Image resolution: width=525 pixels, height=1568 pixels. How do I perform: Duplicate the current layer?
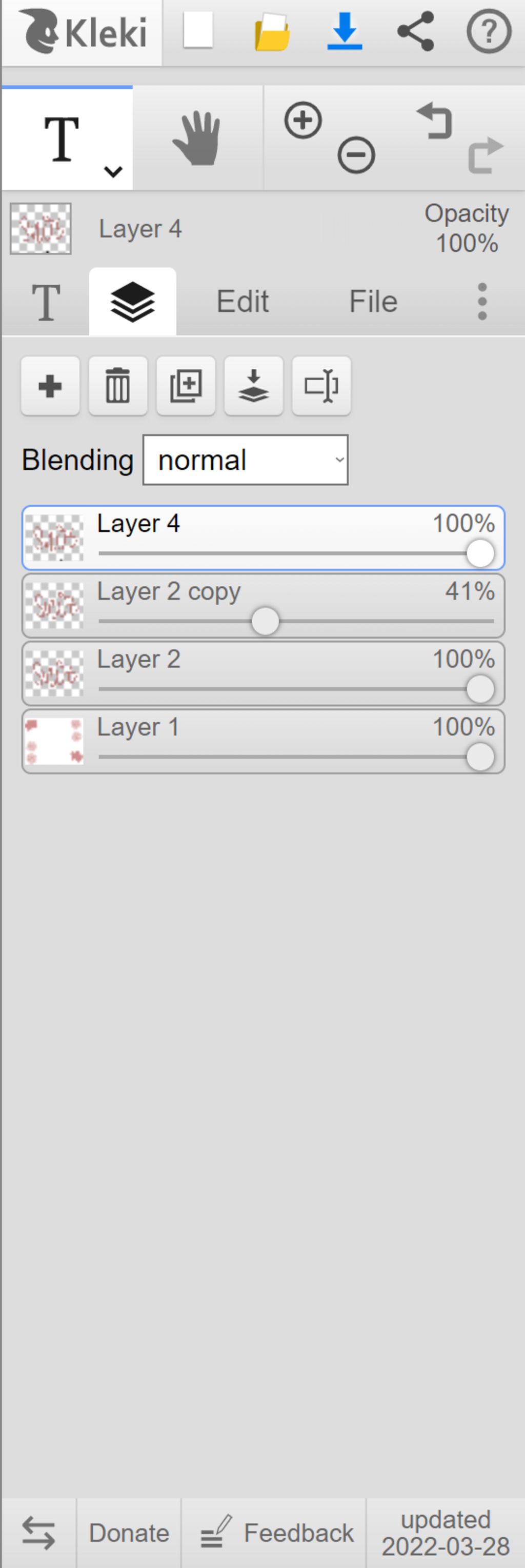pos(186,386)
